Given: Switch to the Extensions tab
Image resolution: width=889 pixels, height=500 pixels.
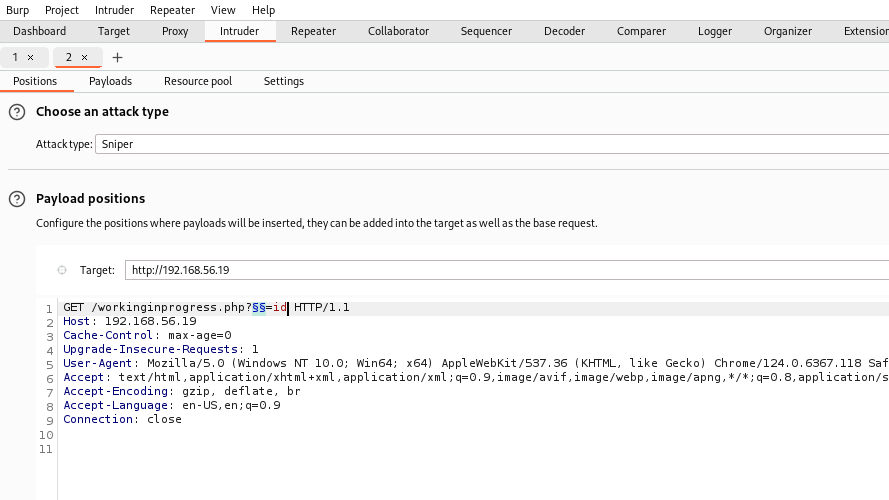Looking at the screenshot, I should (866, 31).
